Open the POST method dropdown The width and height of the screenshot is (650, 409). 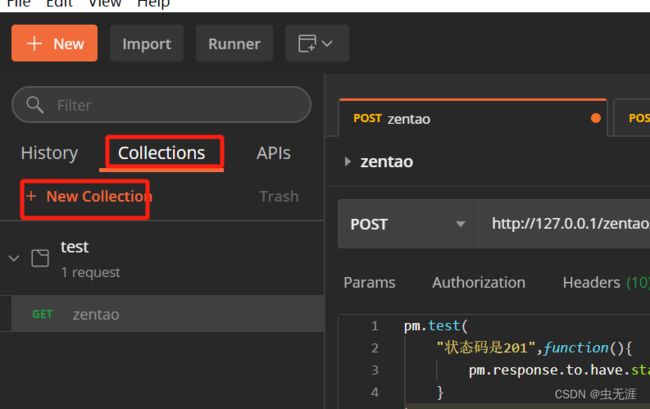[407, 224]
